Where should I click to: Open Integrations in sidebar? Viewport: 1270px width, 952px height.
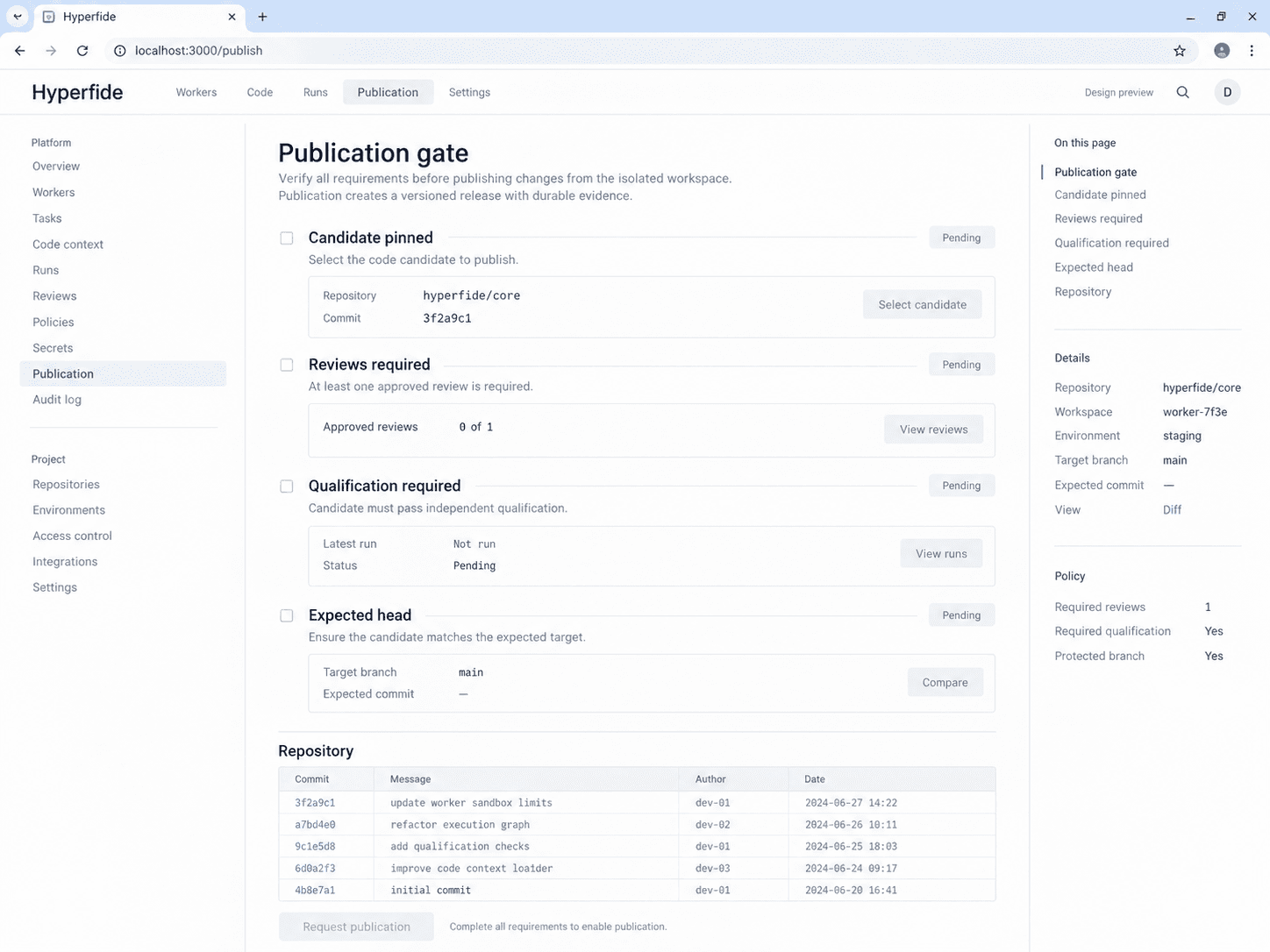[65, 562]
